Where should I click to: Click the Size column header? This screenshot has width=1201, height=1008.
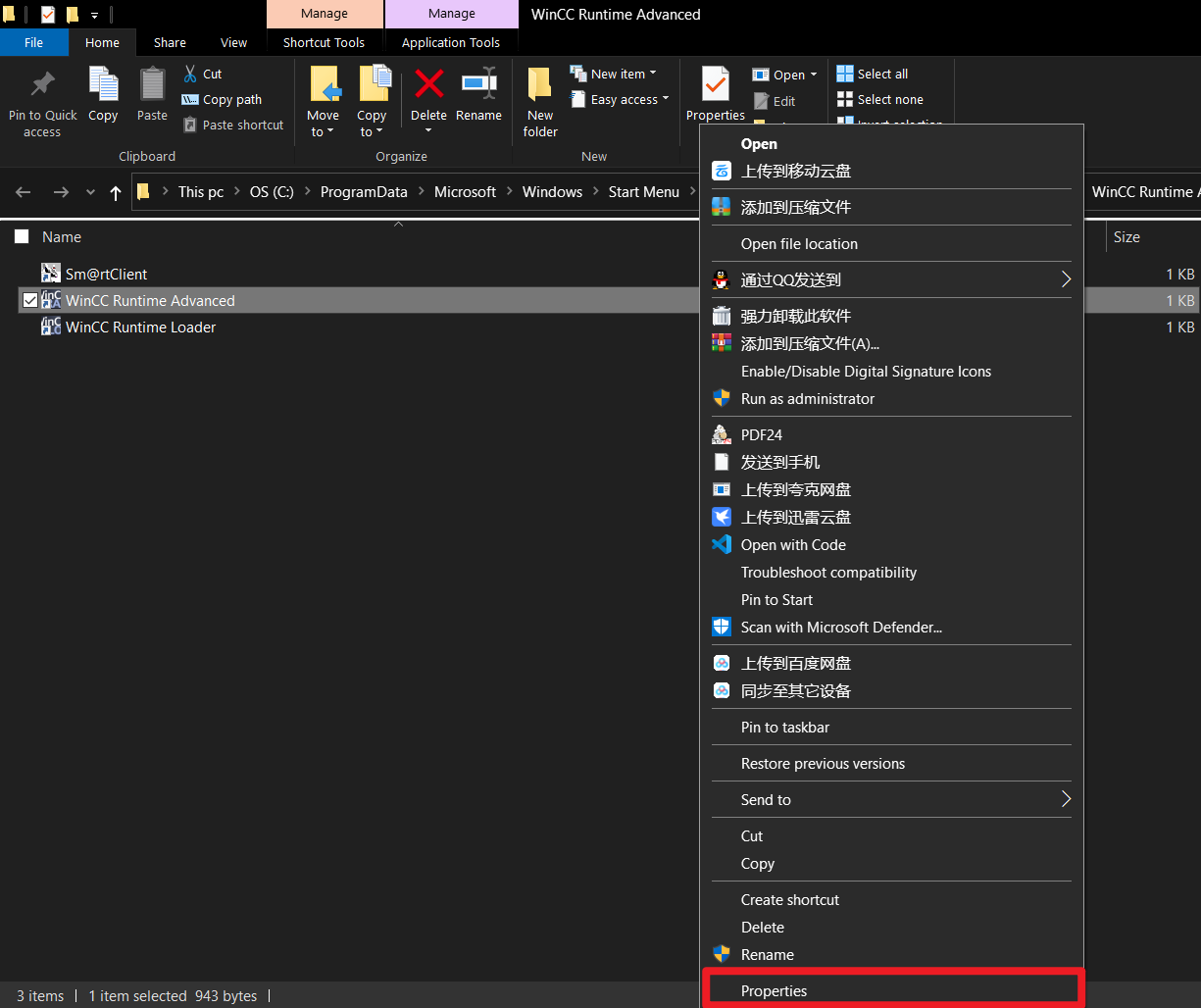coord(1126,236)
